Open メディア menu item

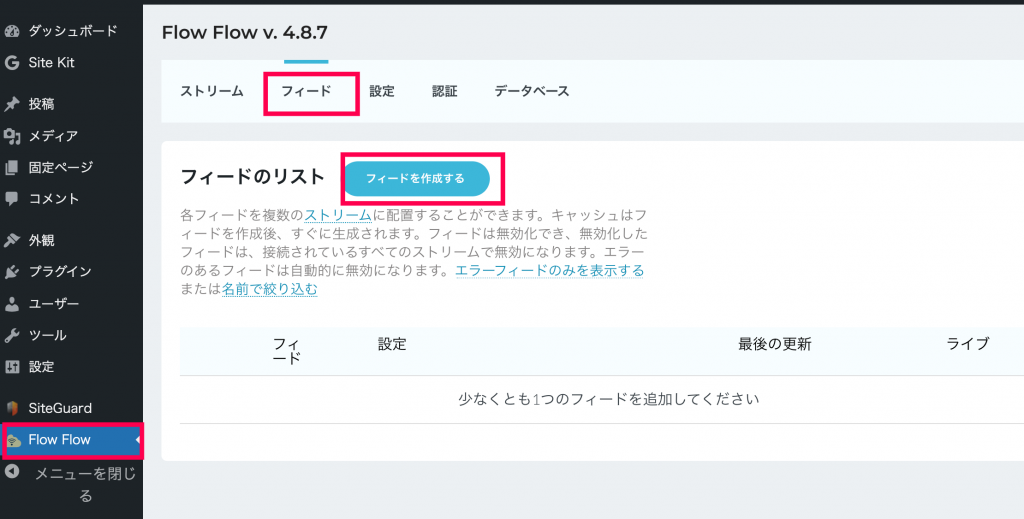(x=53, y=136)
